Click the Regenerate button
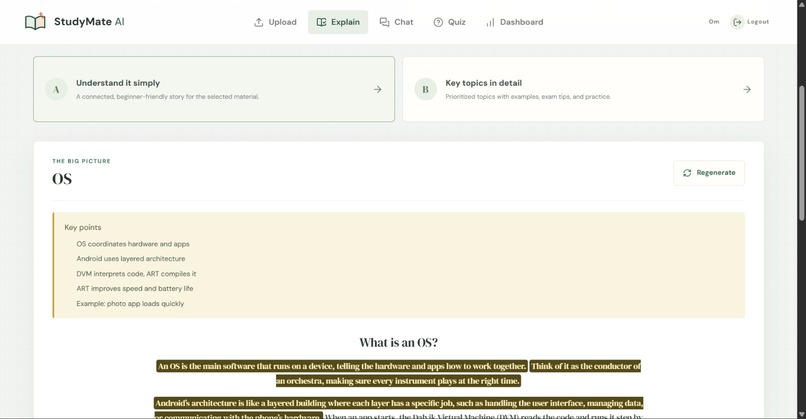The height and width of the screenshot is (419, 806). pyautogui.click(x=709, y=173)
